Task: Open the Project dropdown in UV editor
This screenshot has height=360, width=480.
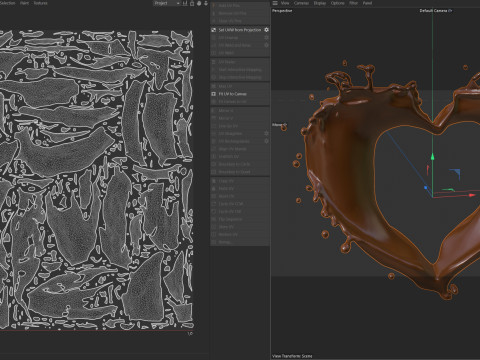Action: [167, 3]
